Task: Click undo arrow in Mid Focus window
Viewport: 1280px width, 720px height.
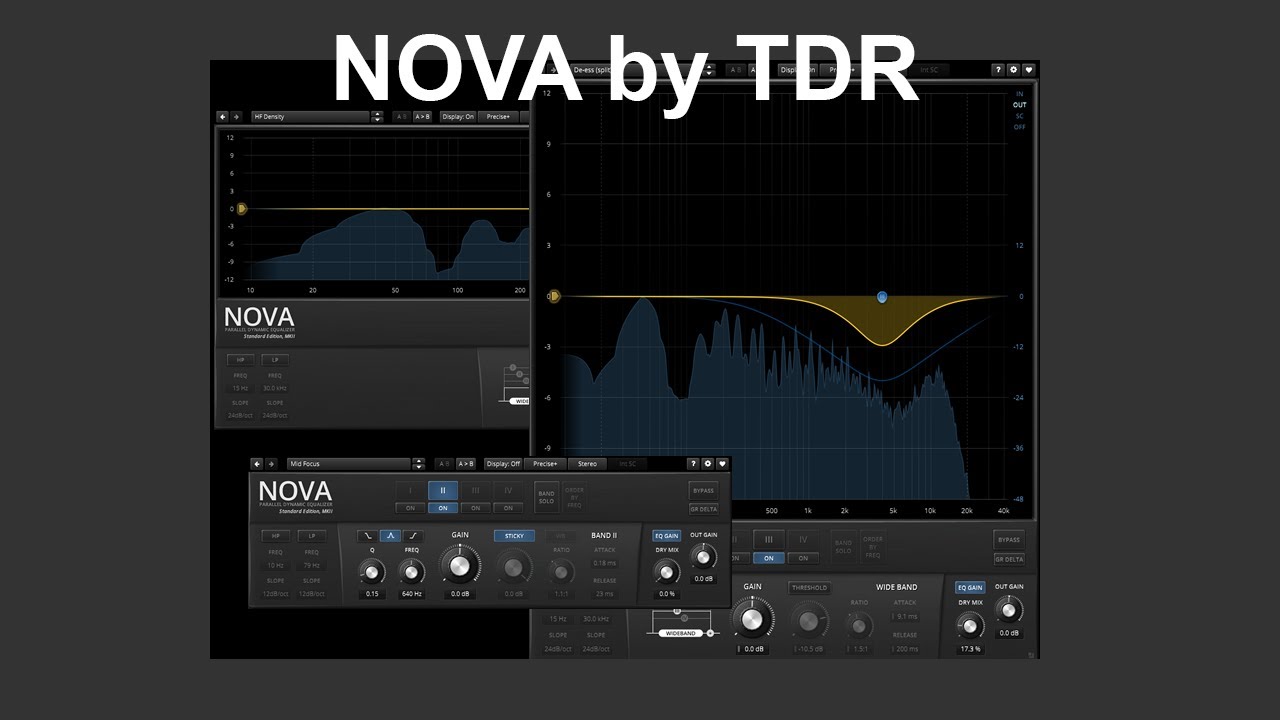Action: point(257,464)
